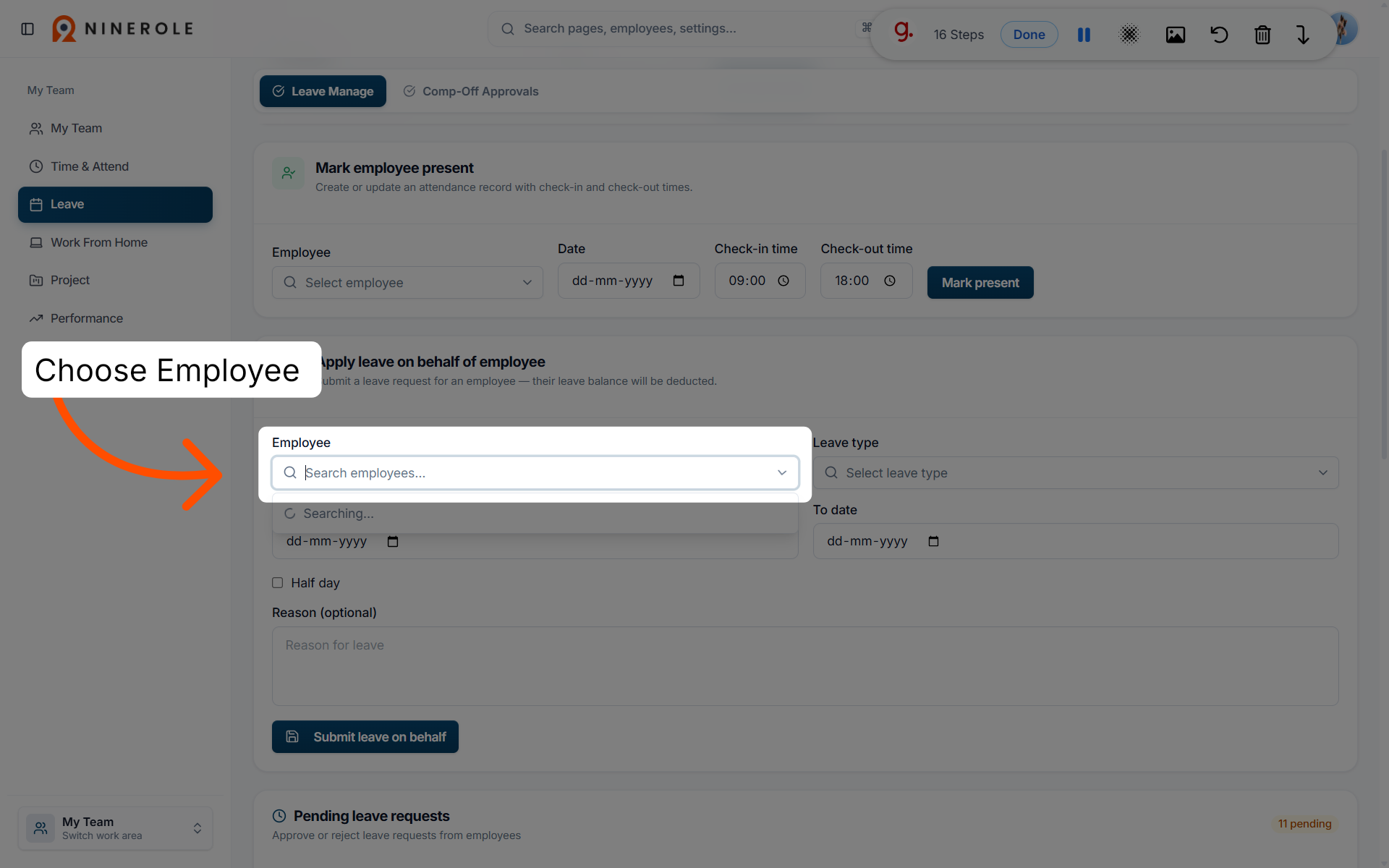Pause the step recording
1389x868 pixels.
coord(1084,35)
